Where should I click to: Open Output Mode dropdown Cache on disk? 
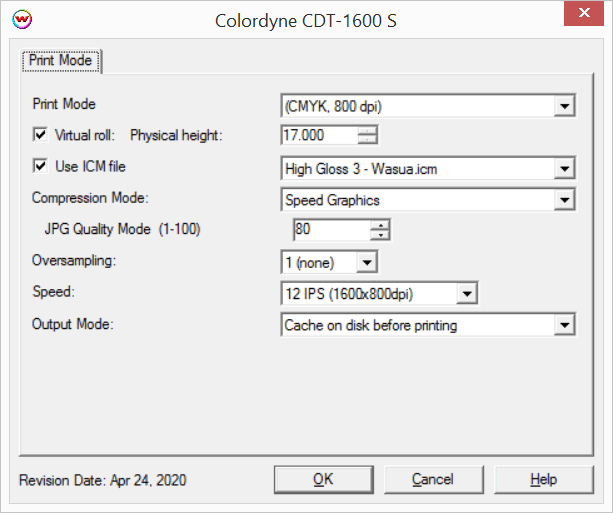point(428,325)
